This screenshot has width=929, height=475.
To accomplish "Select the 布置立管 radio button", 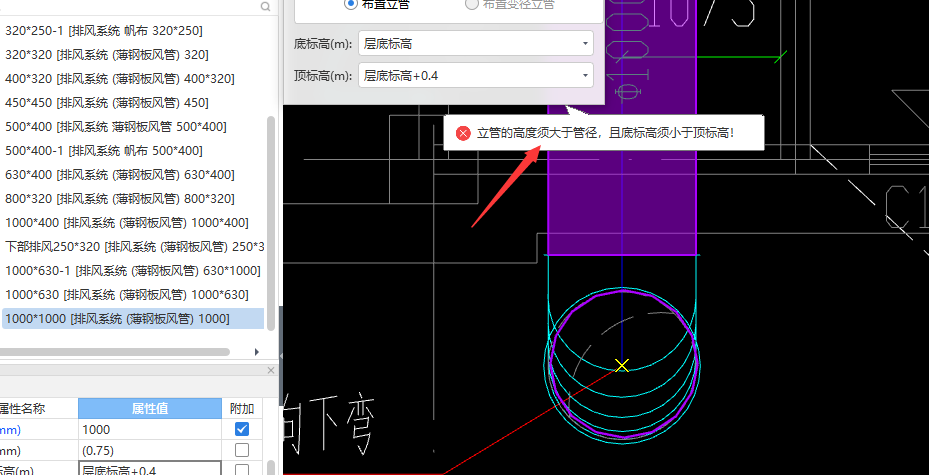I will 351,4.
